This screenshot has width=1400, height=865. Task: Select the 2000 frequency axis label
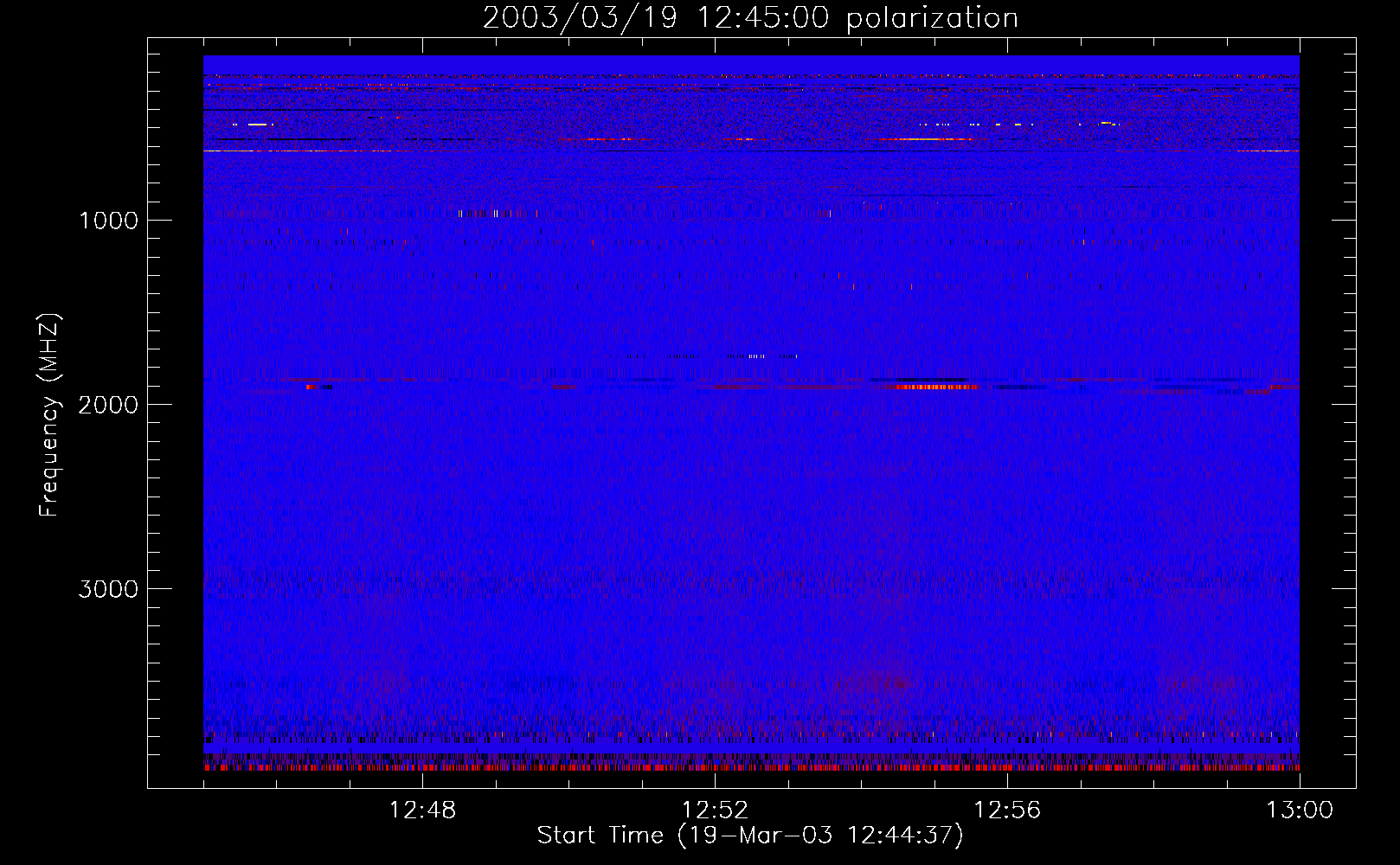pyautogui.click(x=108, y=404)
